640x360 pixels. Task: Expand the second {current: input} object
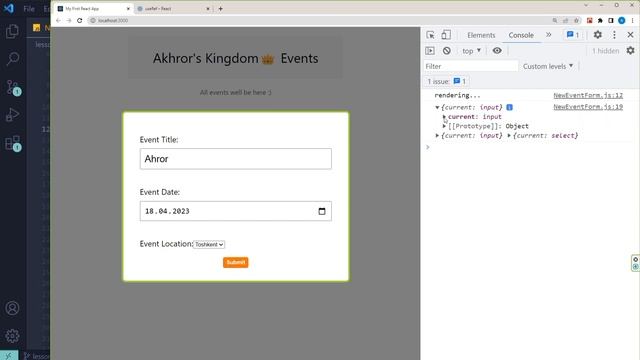[437, 136]
